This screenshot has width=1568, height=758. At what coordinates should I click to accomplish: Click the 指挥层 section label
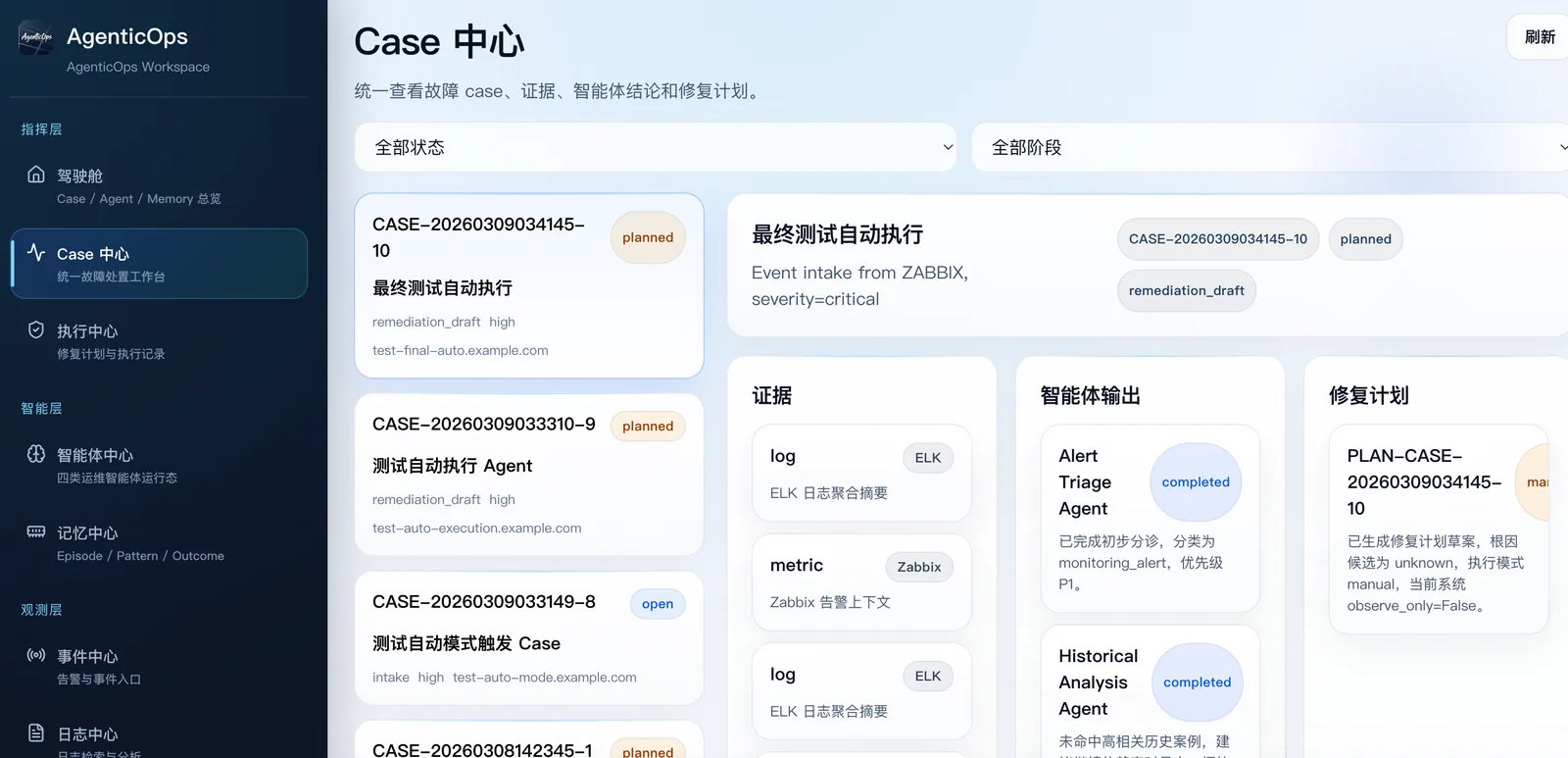(41, 129)
